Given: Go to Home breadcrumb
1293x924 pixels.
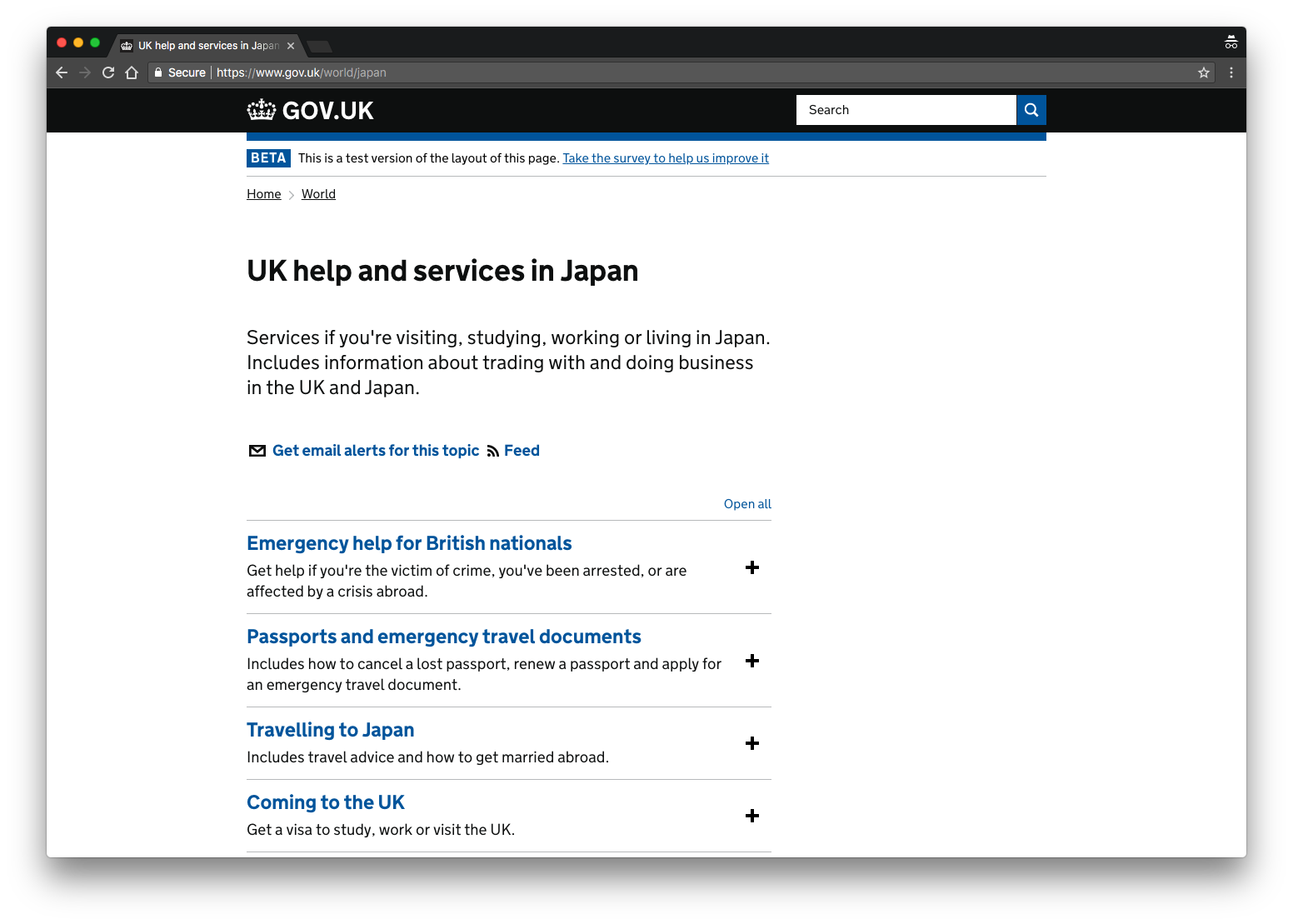Looking at the screenshot, I should (x=264, y=194).
